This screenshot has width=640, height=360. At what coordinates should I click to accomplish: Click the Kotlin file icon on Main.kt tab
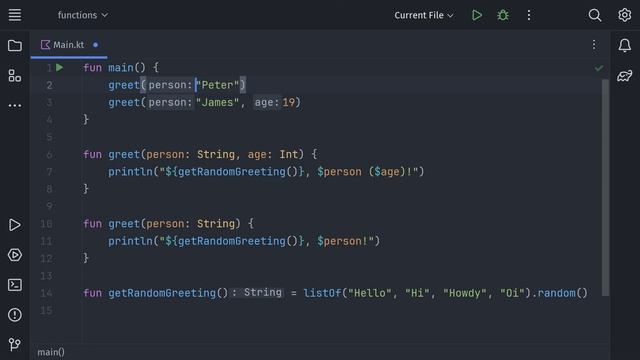click(x=45, y=44)
